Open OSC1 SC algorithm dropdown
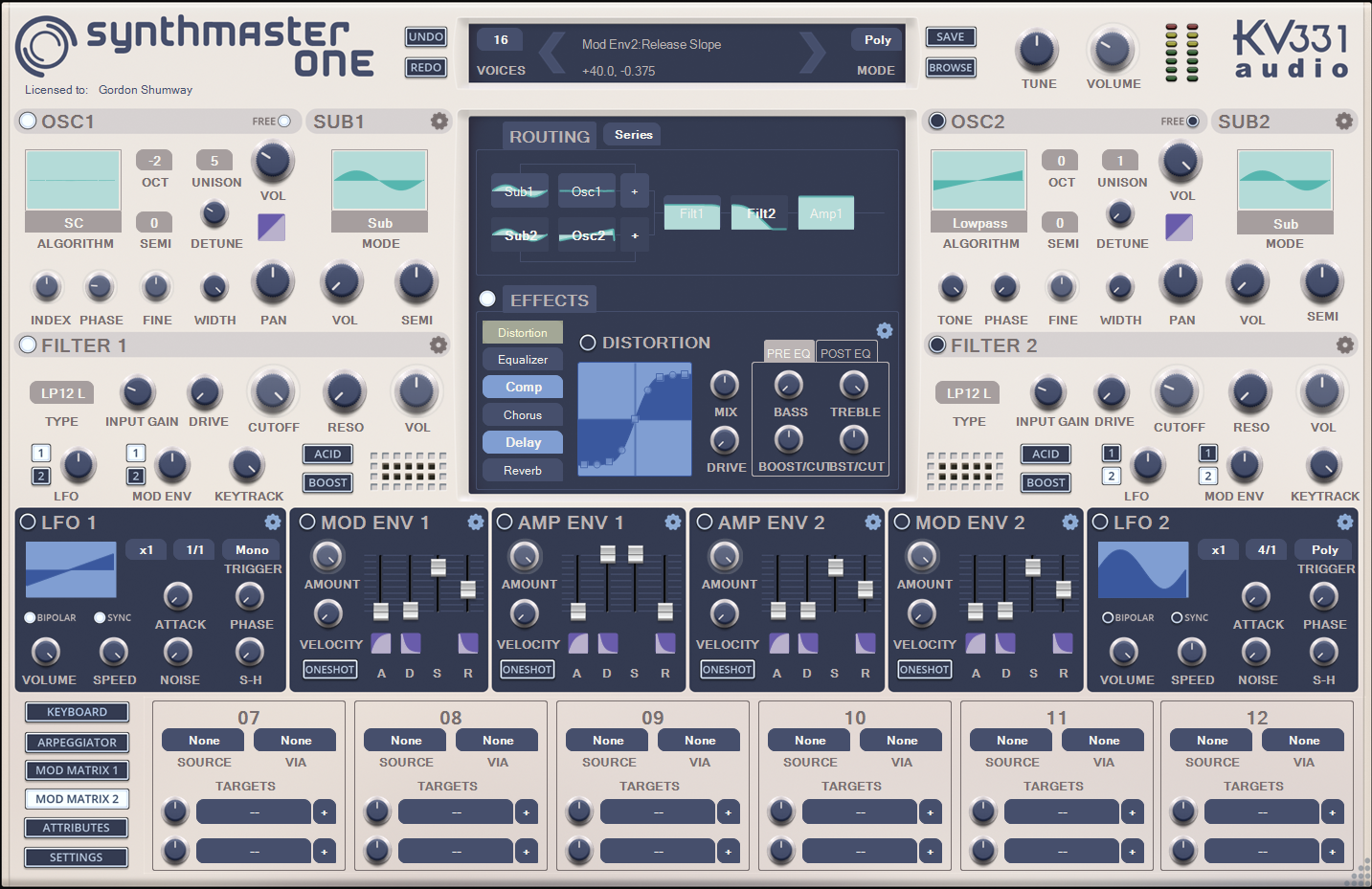 [x=74, y=223]
